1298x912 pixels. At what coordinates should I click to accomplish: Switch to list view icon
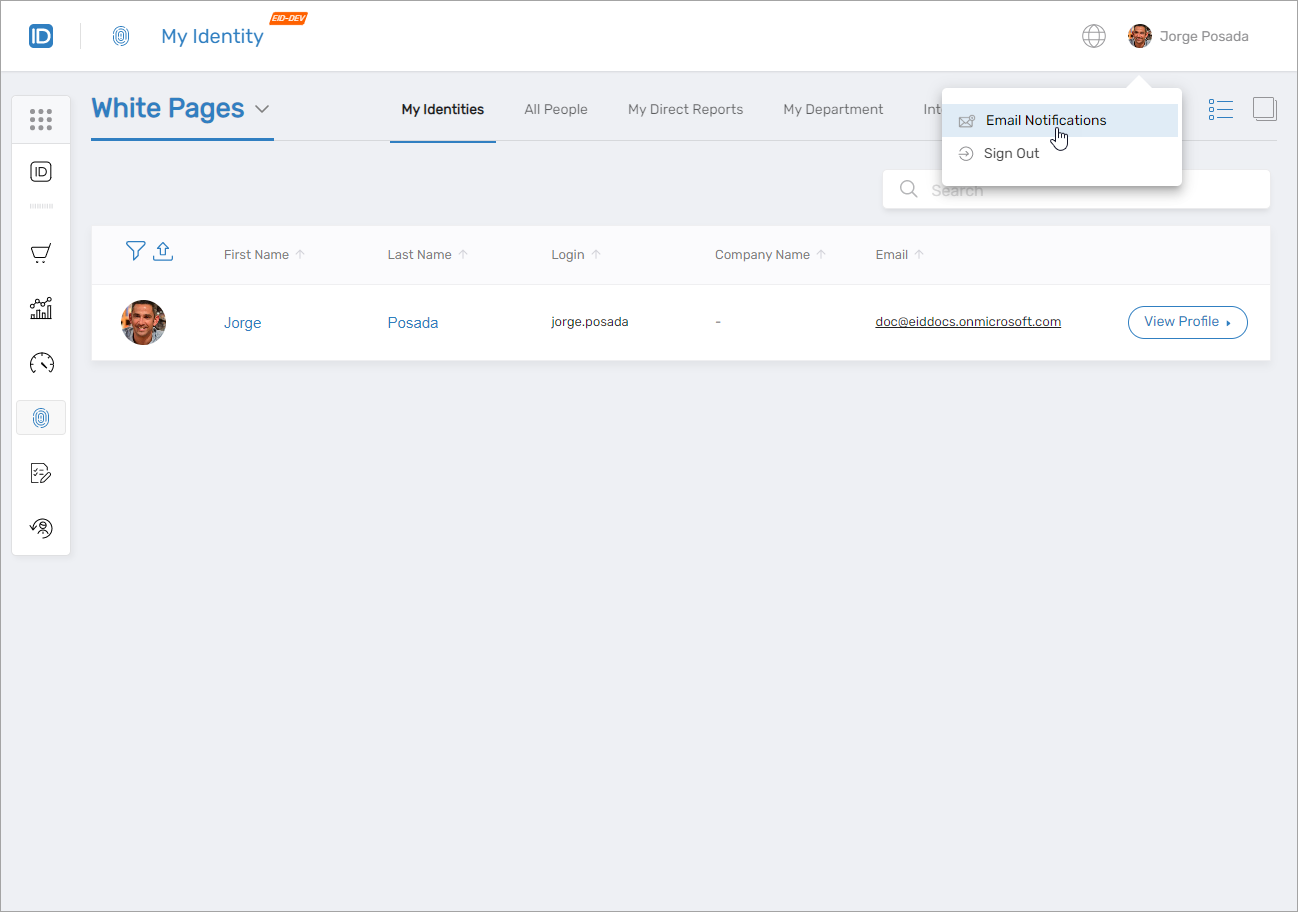coord(1220,109)
